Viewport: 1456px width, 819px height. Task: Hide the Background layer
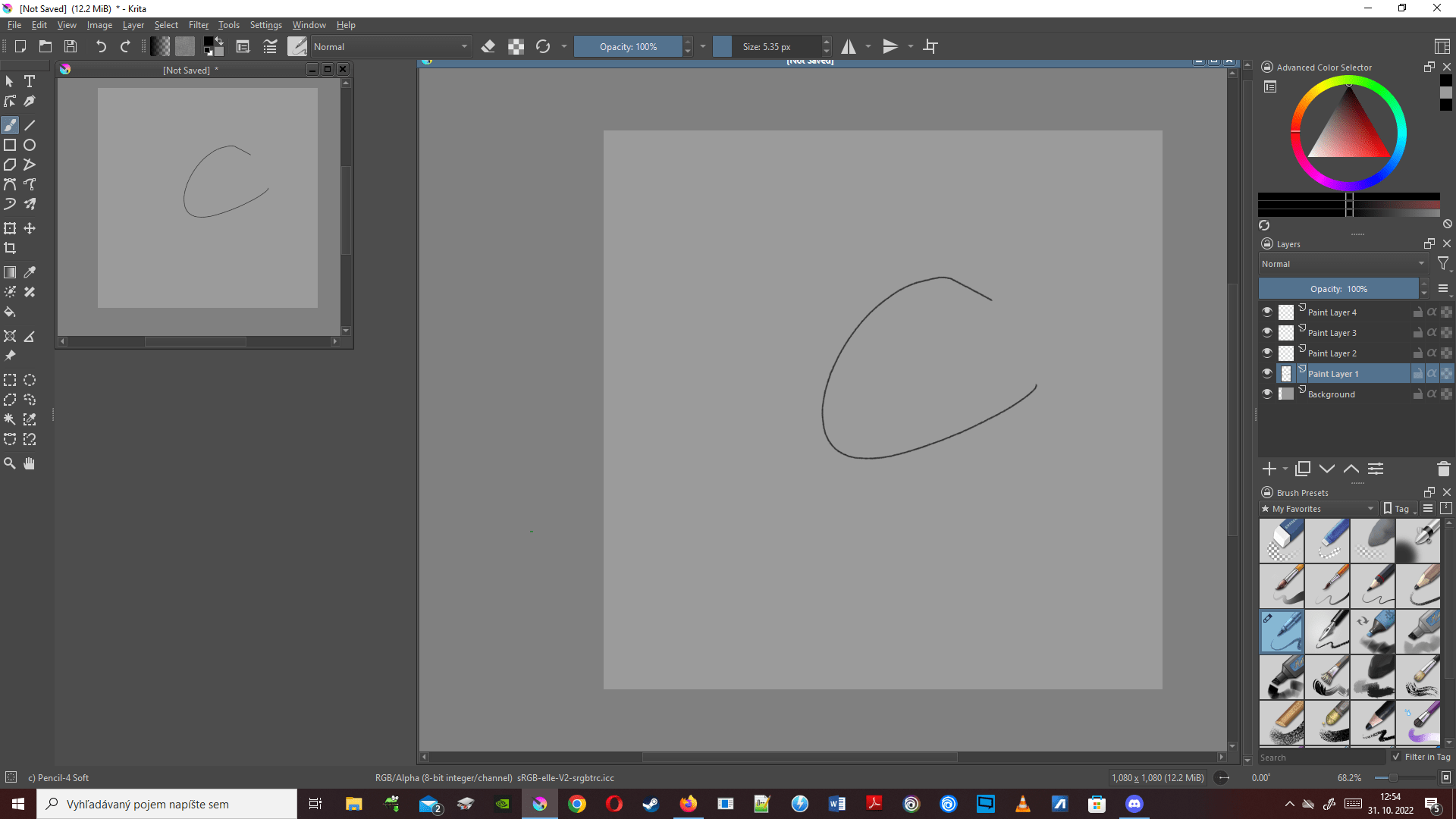[x=1267, y=394]
